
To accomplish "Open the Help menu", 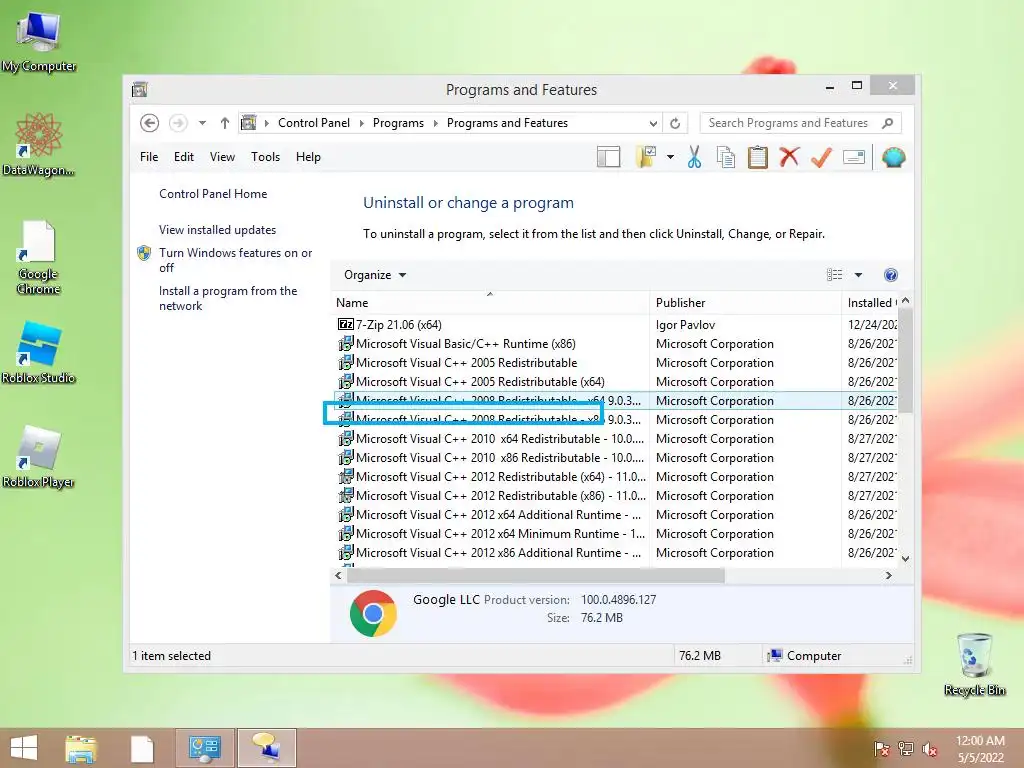I will [308, 157].
